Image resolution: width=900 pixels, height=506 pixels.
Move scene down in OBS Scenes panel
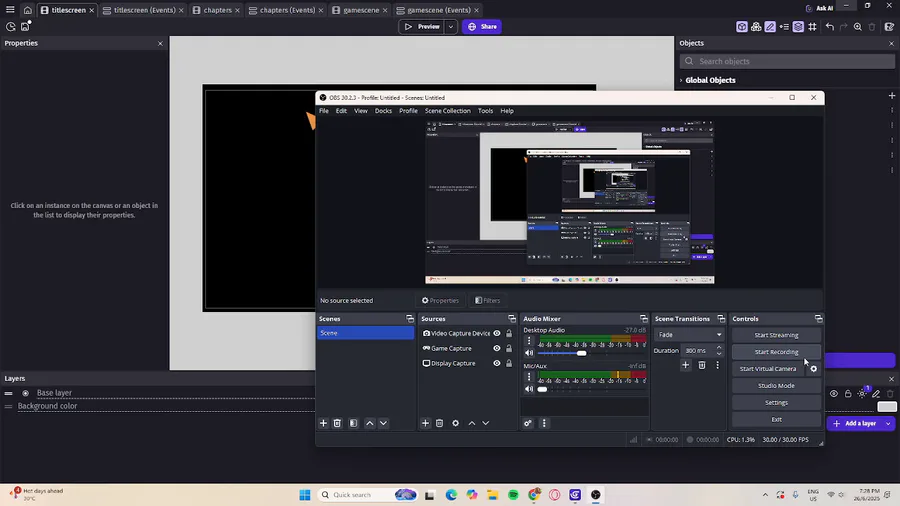383,423
